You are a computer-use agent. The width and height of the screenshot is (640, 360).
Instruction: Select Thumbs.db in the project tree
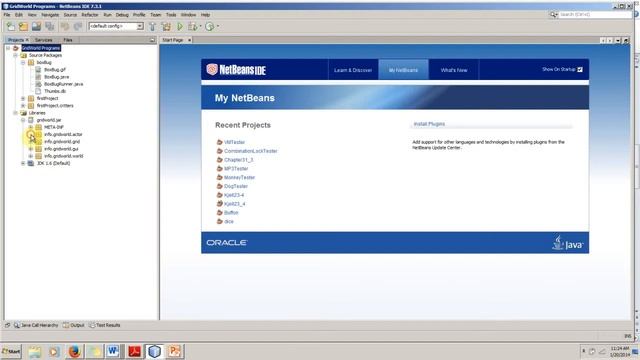(x=55, y=91)
